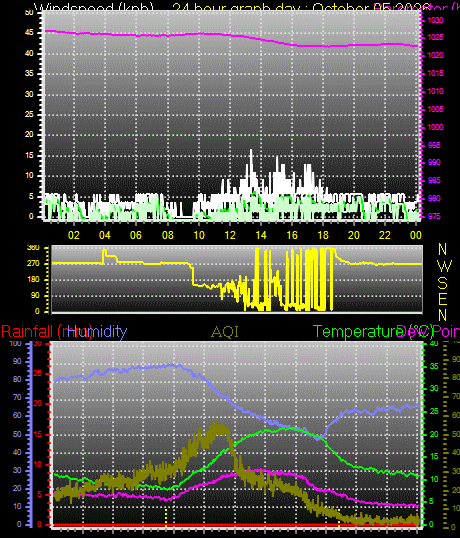Click 270 on the wind direction axis

pos(33,263)
